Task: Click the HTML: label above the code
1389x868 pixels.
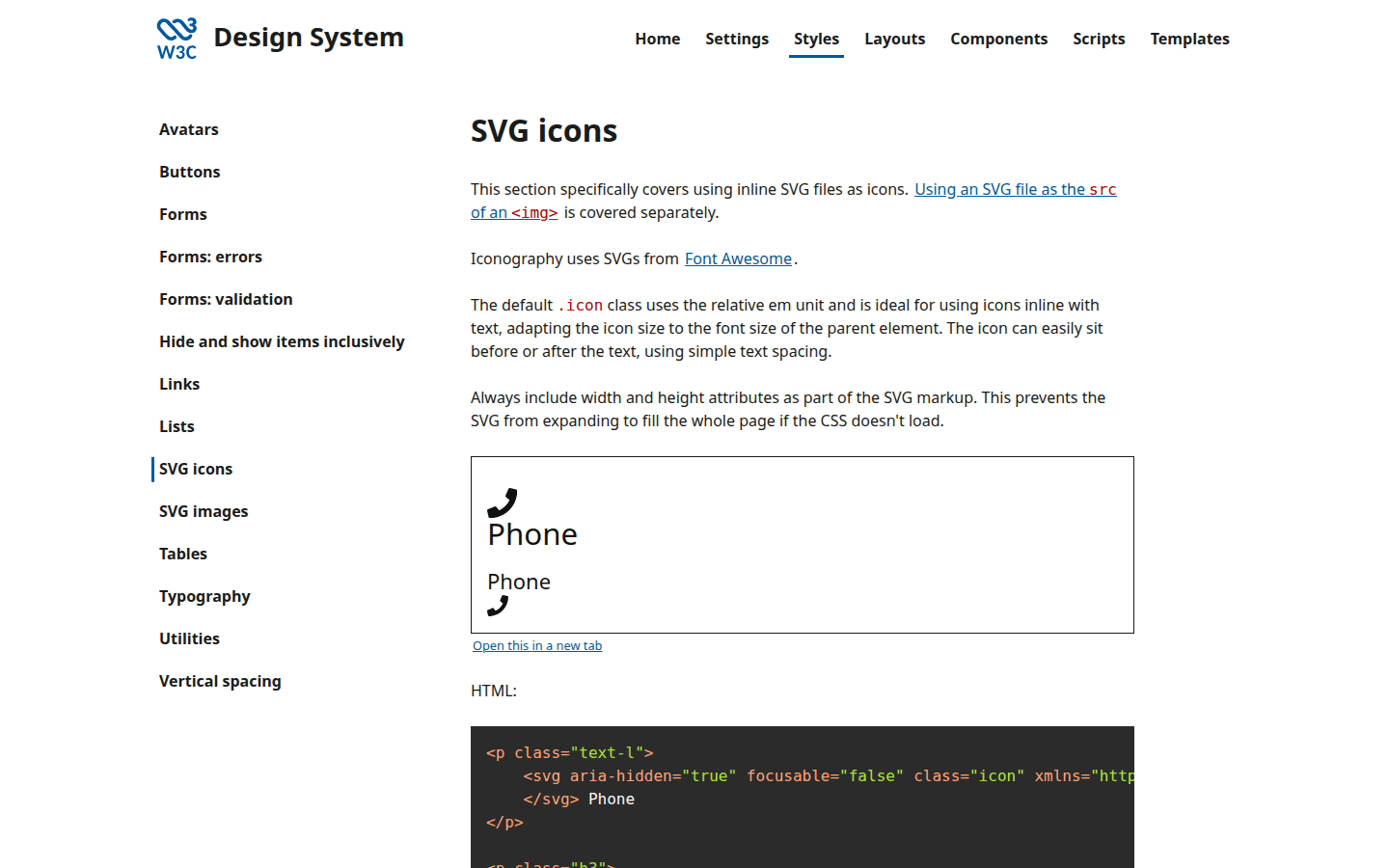Action: click(x=494, y=691)
